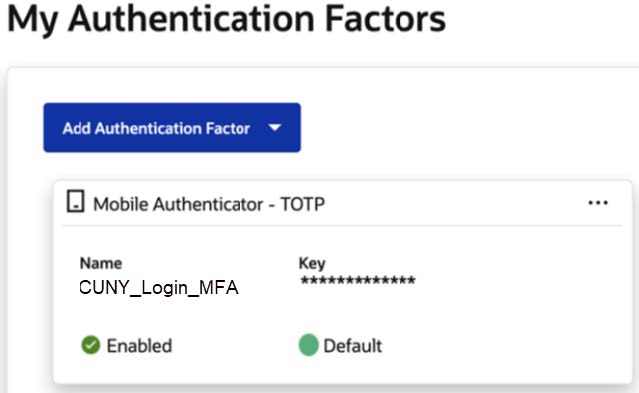Expand the Add Authentication Factor dropdown arrow
The width and height of the screenshot is (639, 393).
point(275,128)
